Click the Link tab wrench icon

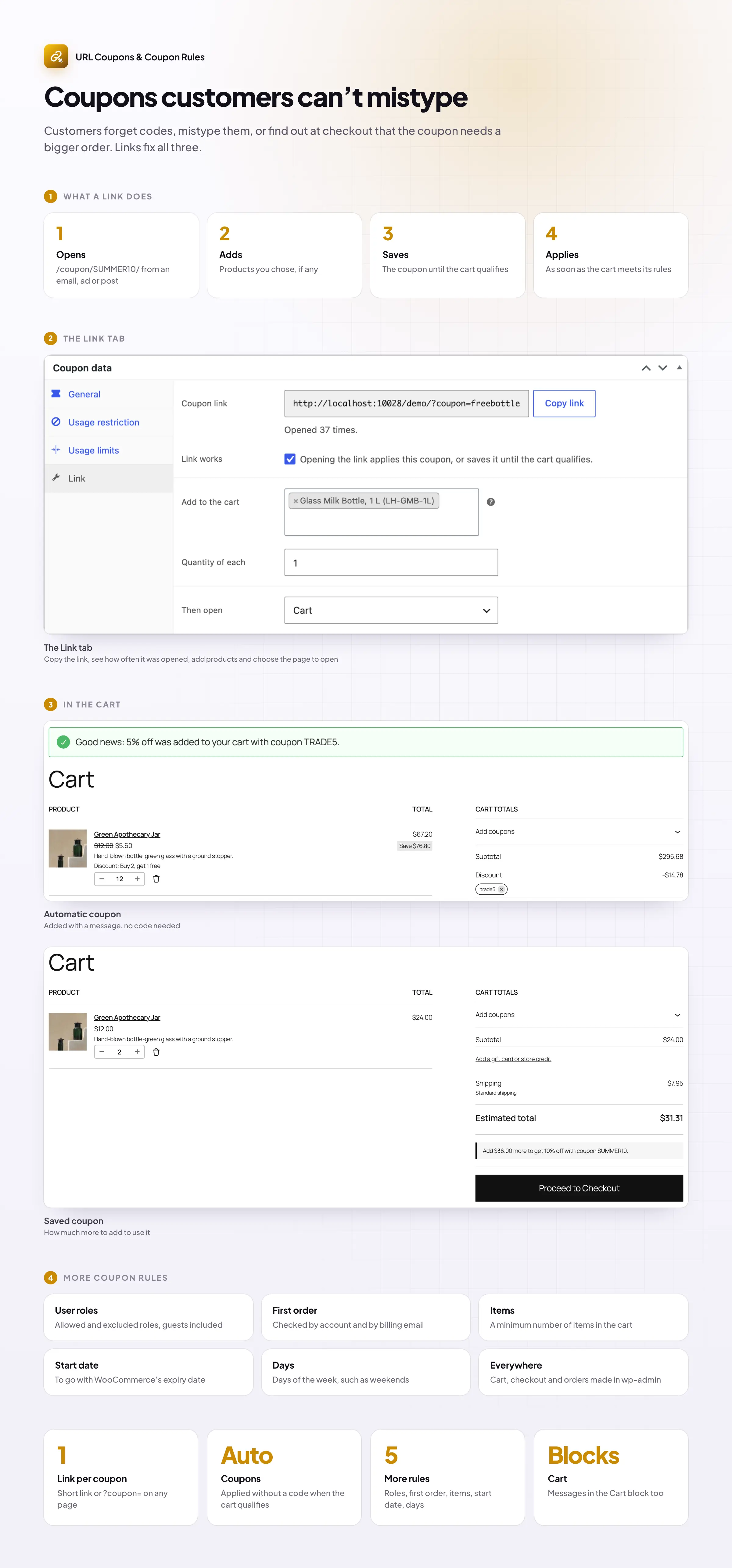[x=56, y=478]
